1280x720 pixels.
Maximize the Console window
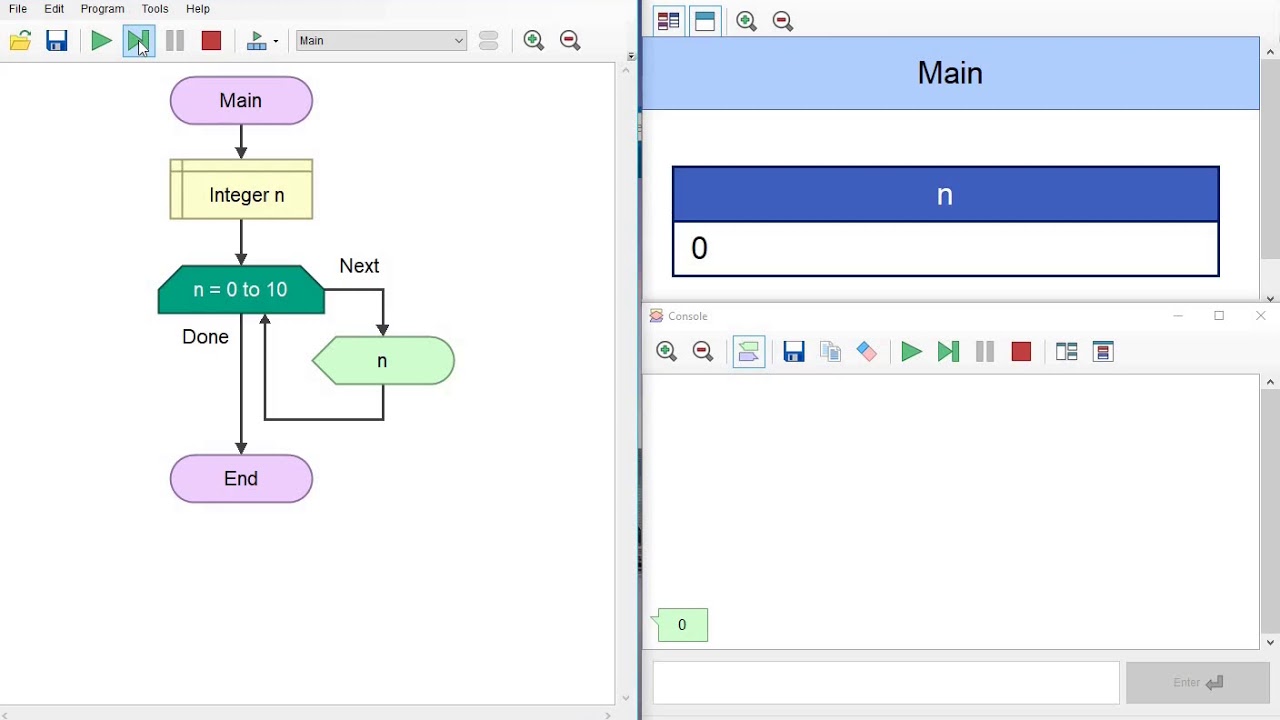point(1219,316)
